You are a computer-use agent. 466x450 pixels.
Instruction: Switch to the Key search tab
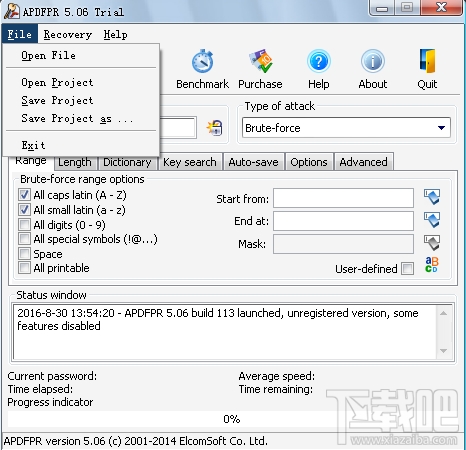click(190, 162)
